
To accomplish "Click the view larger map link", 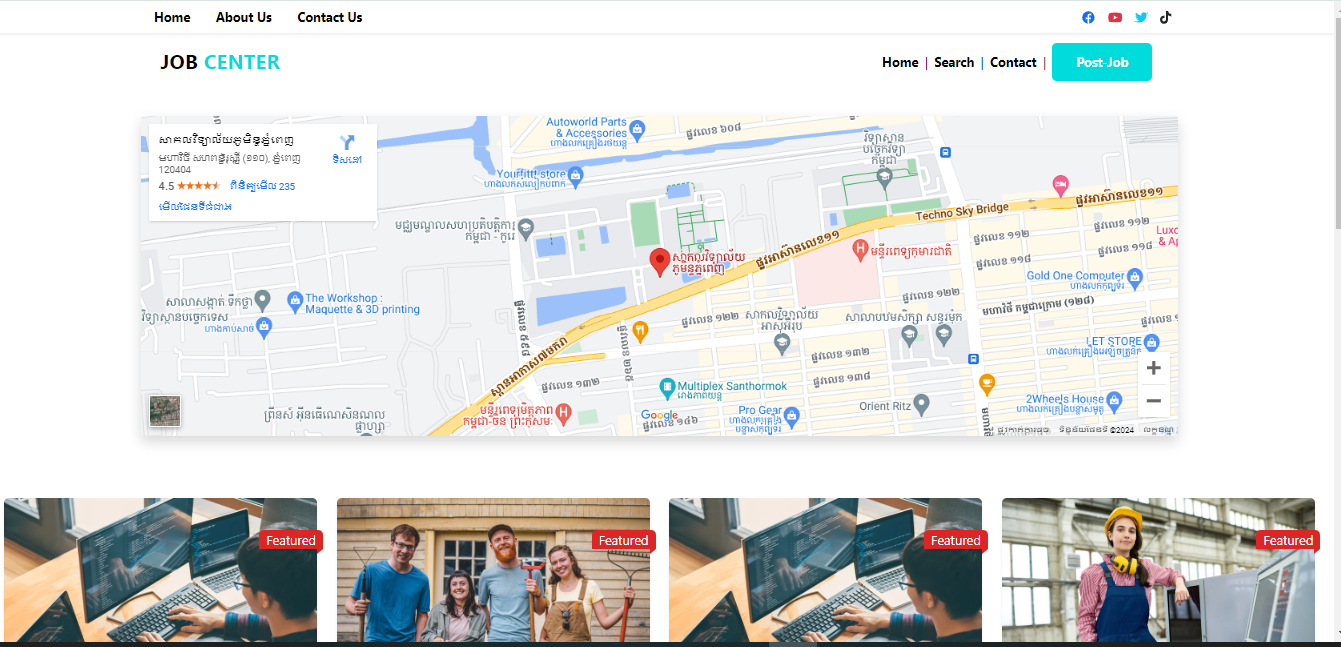I will pyautogui.click(x=195, y=206).
